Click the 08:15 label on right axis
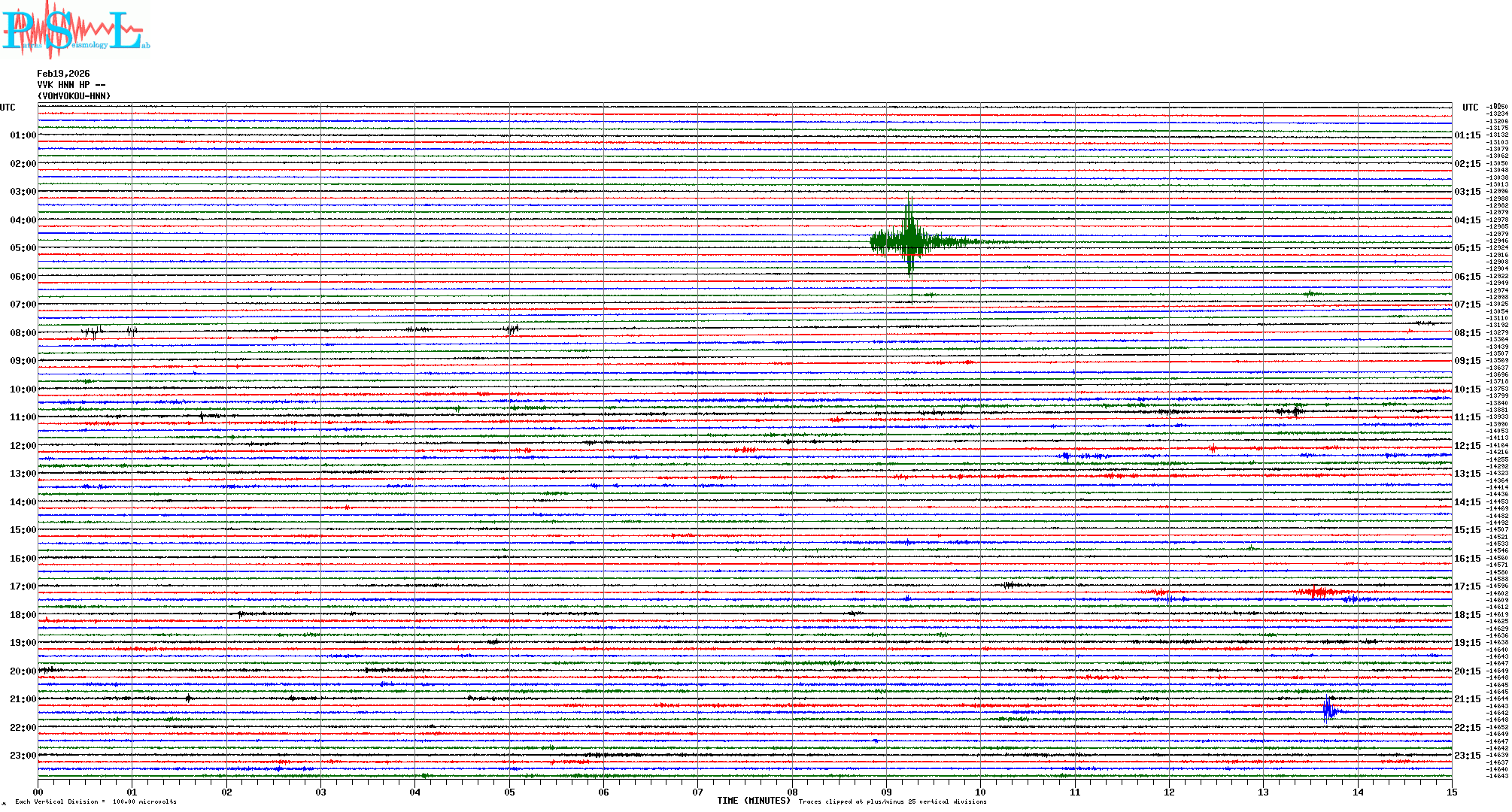Image resolution: width=1512 pixels, height=812 pixels. pos(1467,333)
